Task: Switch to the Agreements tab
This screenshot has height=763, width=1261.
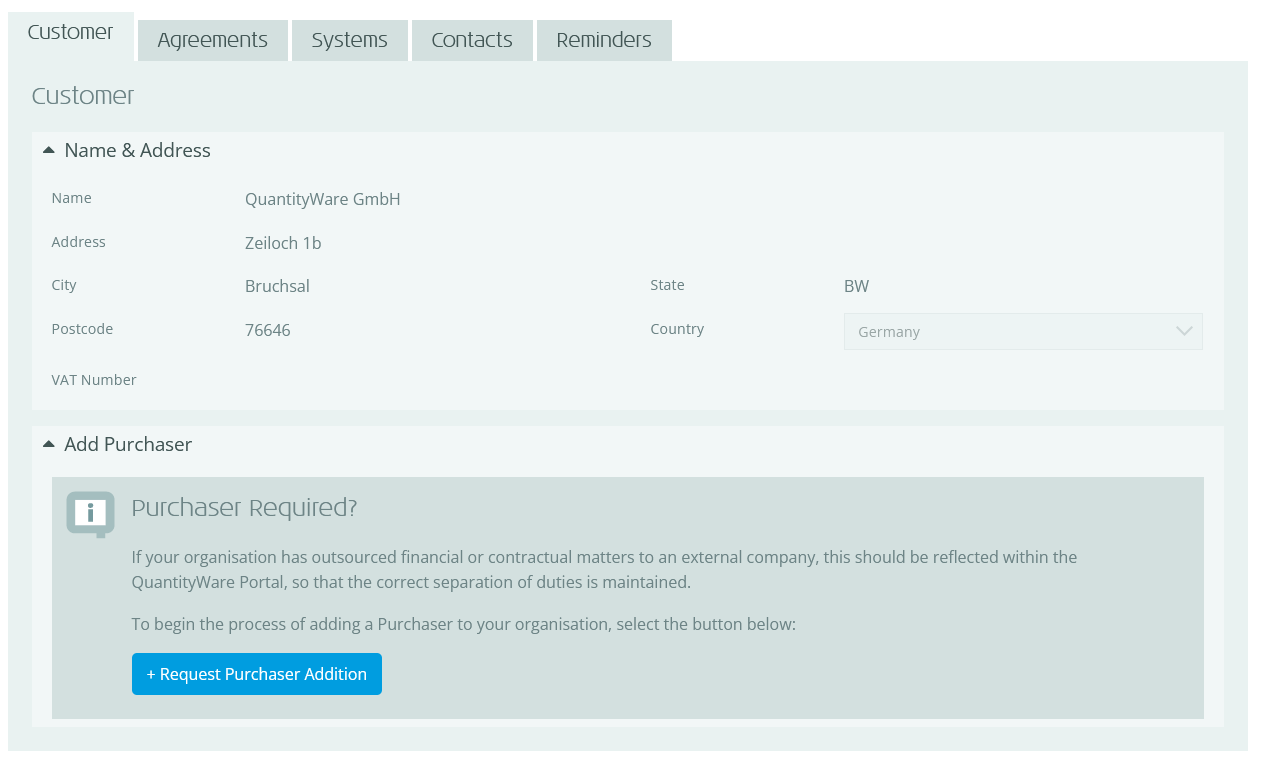Action: 212,40
